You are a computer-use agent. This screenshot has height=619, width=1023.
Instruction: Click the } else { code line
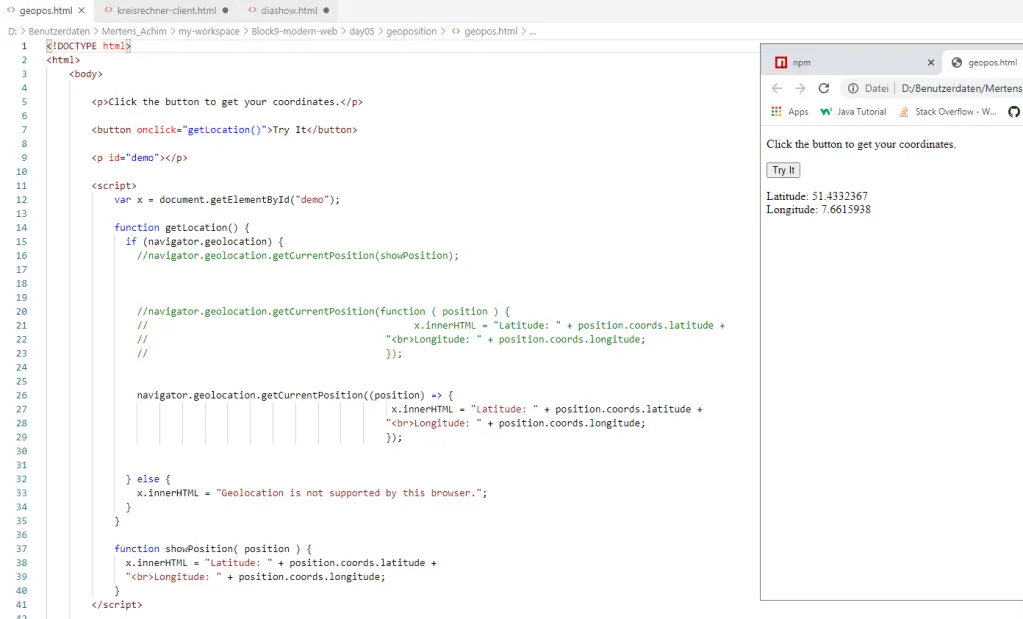click(x=148, y=479)
